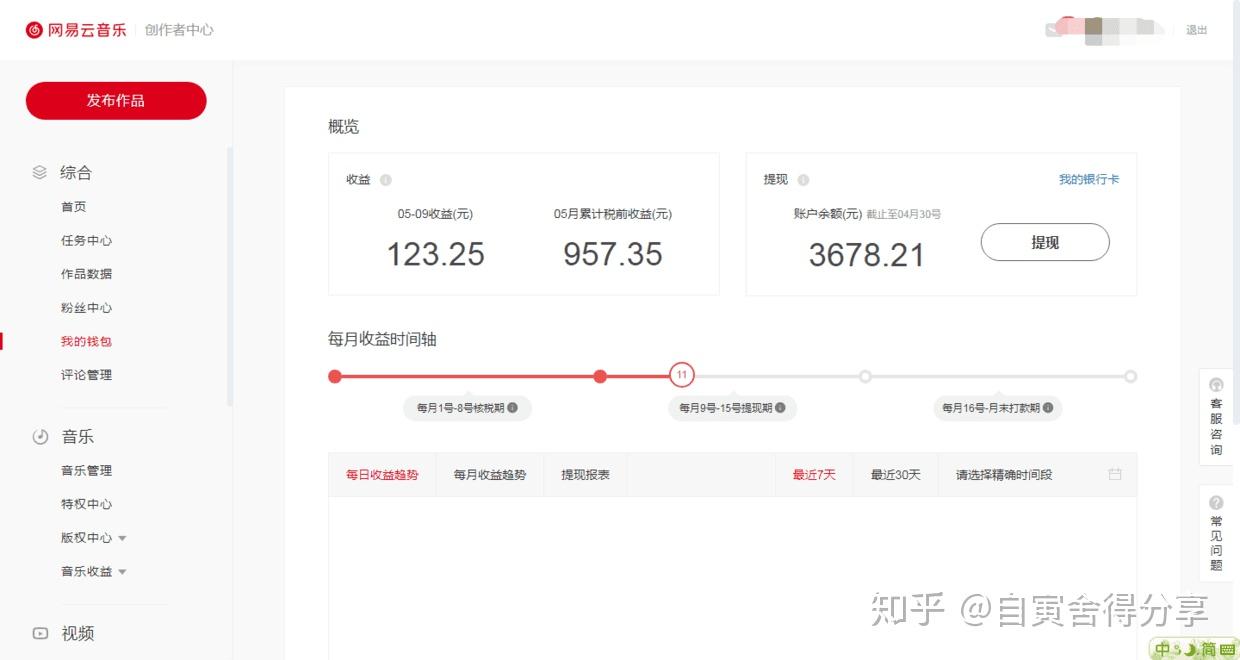Click the 常见问题 side panel button
Image resolution: width=1240 pixels, height=660 pixels.
1216,534
